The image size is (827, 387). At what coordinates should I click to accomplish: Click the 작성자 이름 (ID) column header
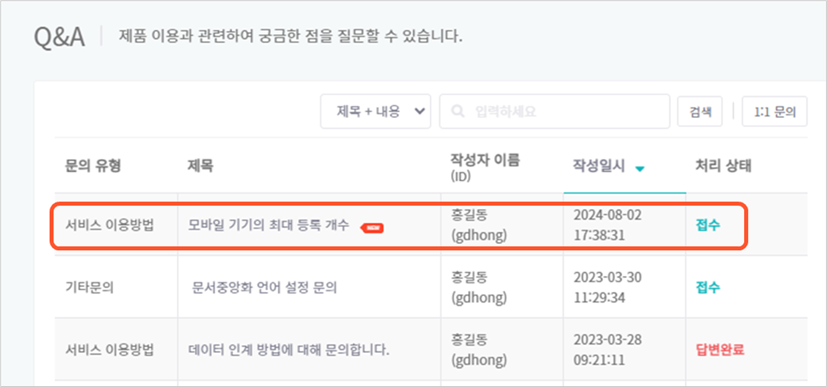[x=485, y=167]
